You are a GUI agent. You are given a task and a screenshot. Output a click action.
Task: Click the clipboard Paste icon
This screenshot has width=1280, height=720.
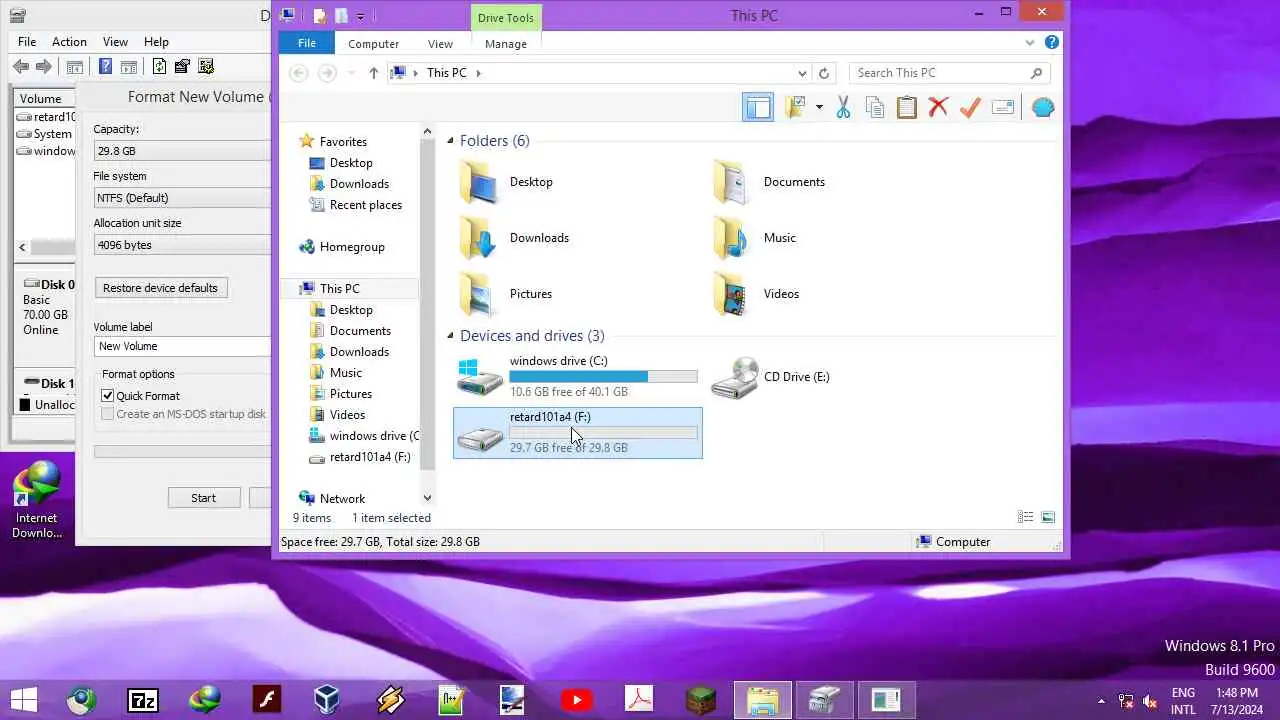pos(907,107)
